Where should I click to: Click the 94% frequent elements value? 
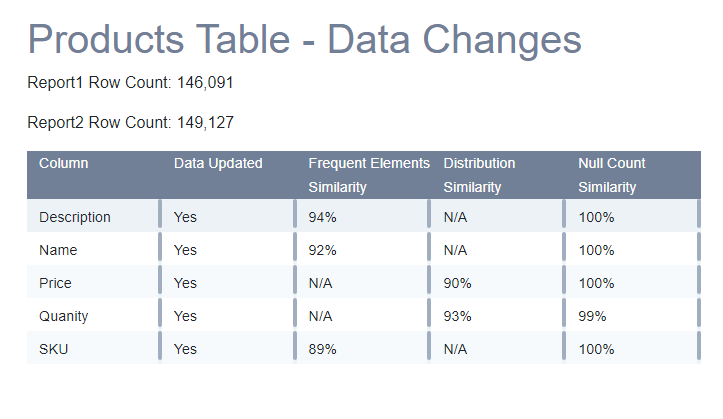point(322,217)
